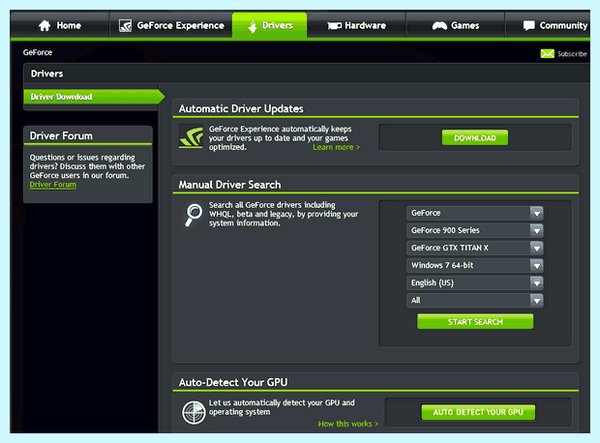Click the NVIDIA GeForce Experience logo in Automatic Driver Updates
The height and width of the screenshot is (443, 600).
191,137
